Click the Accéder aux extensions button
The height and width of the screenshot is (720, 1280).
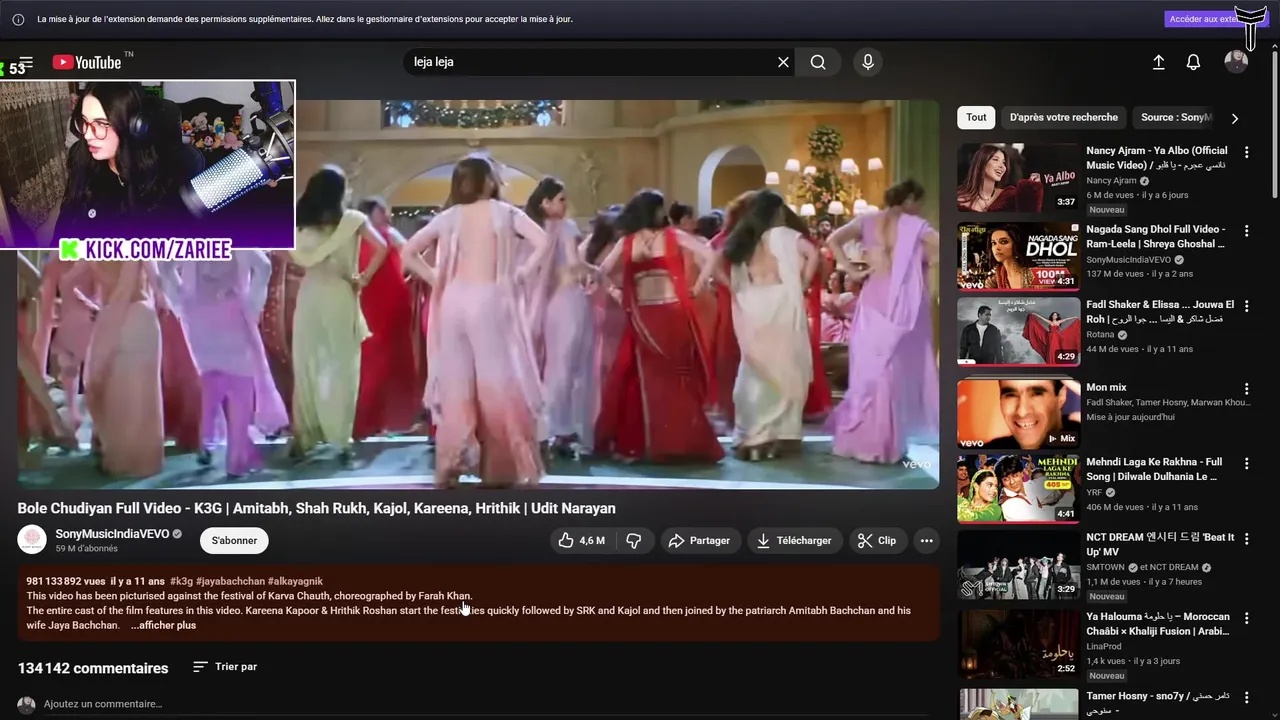(1204, 19)
